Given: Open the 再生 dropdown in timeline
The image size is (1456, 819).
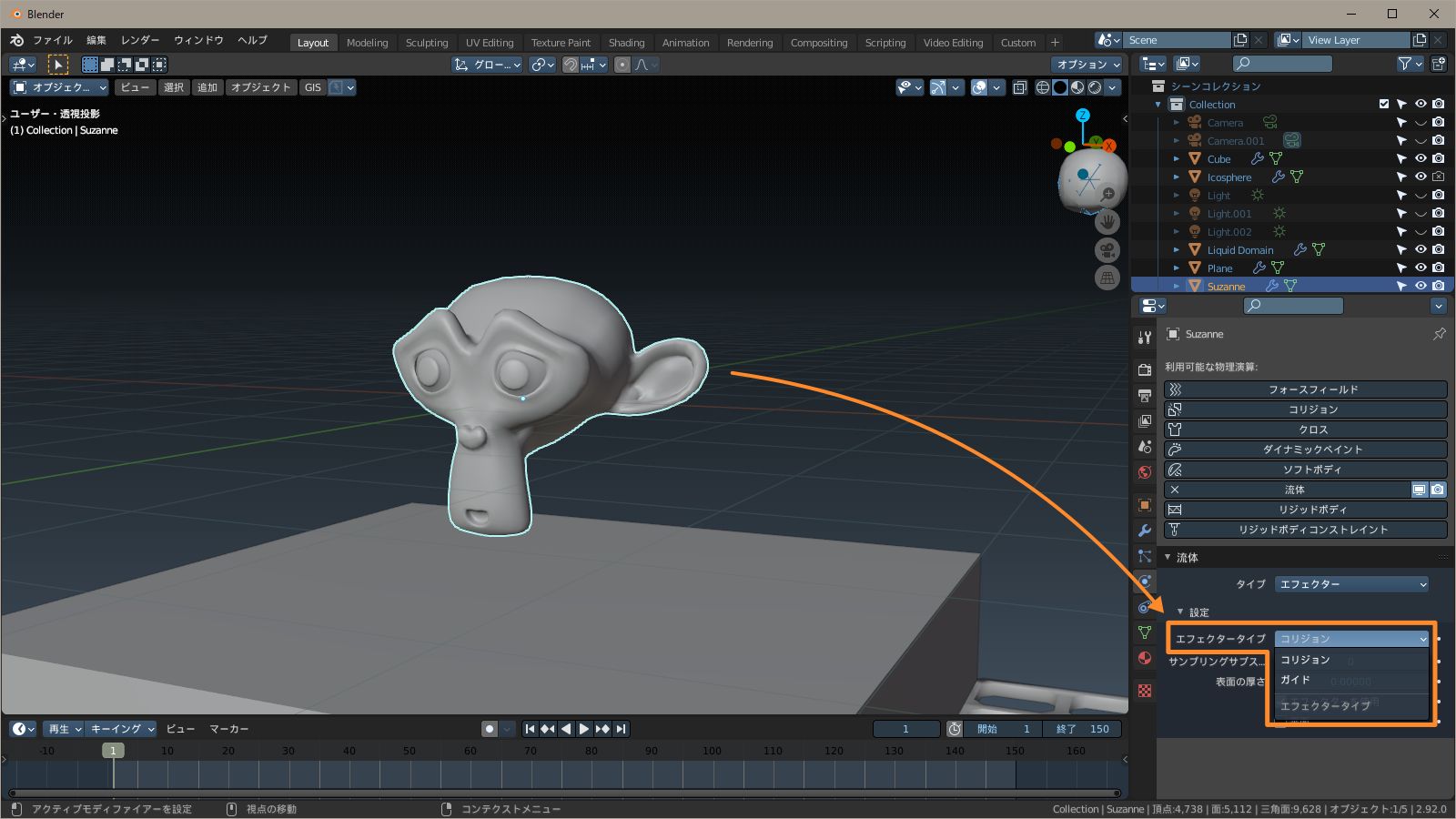Looking at the screenshot, I should point(65,729).
